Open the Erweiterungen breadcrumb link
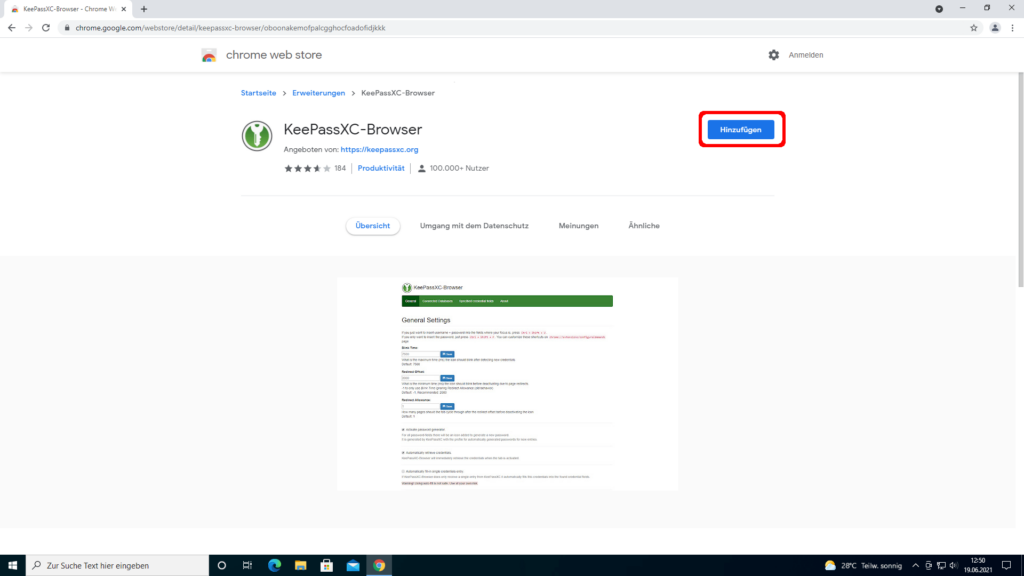Image resolution: width=1024 pixels, height=576 pixels. (x=319, y=93)
